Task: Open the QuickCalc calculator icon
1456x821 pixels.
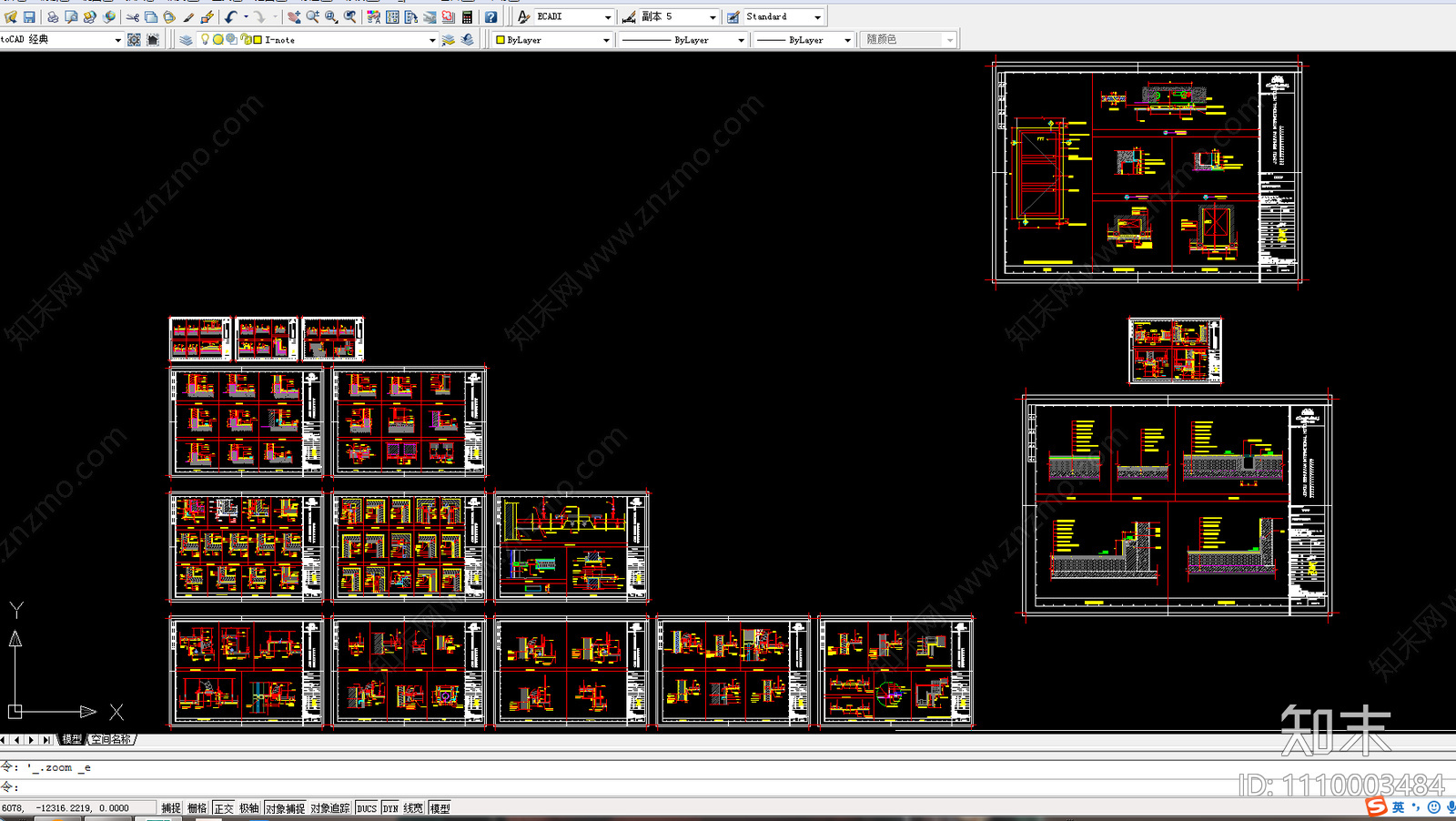Action: [468, 16]
